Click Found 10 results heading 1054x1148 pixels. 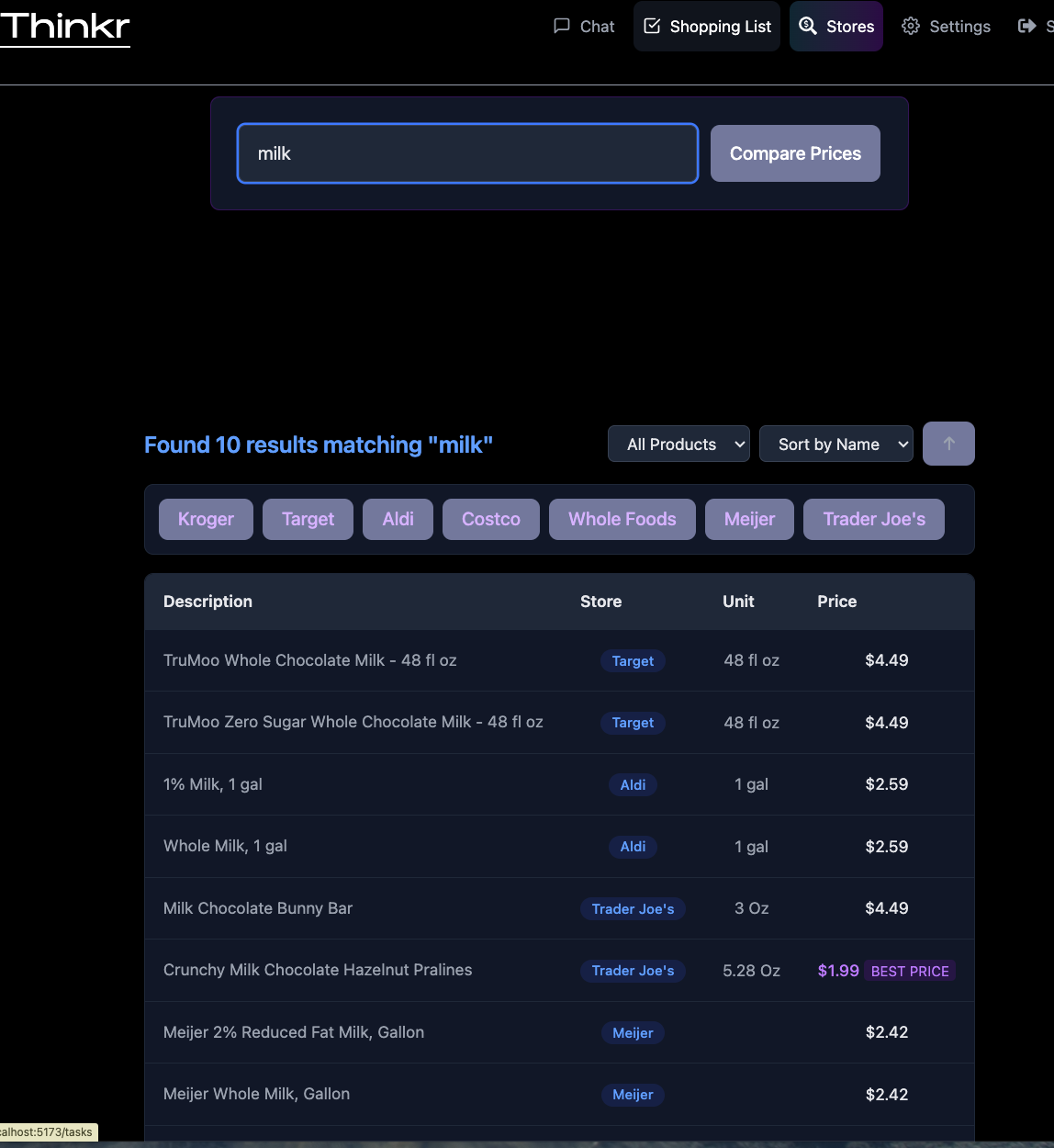click(319, 445)
